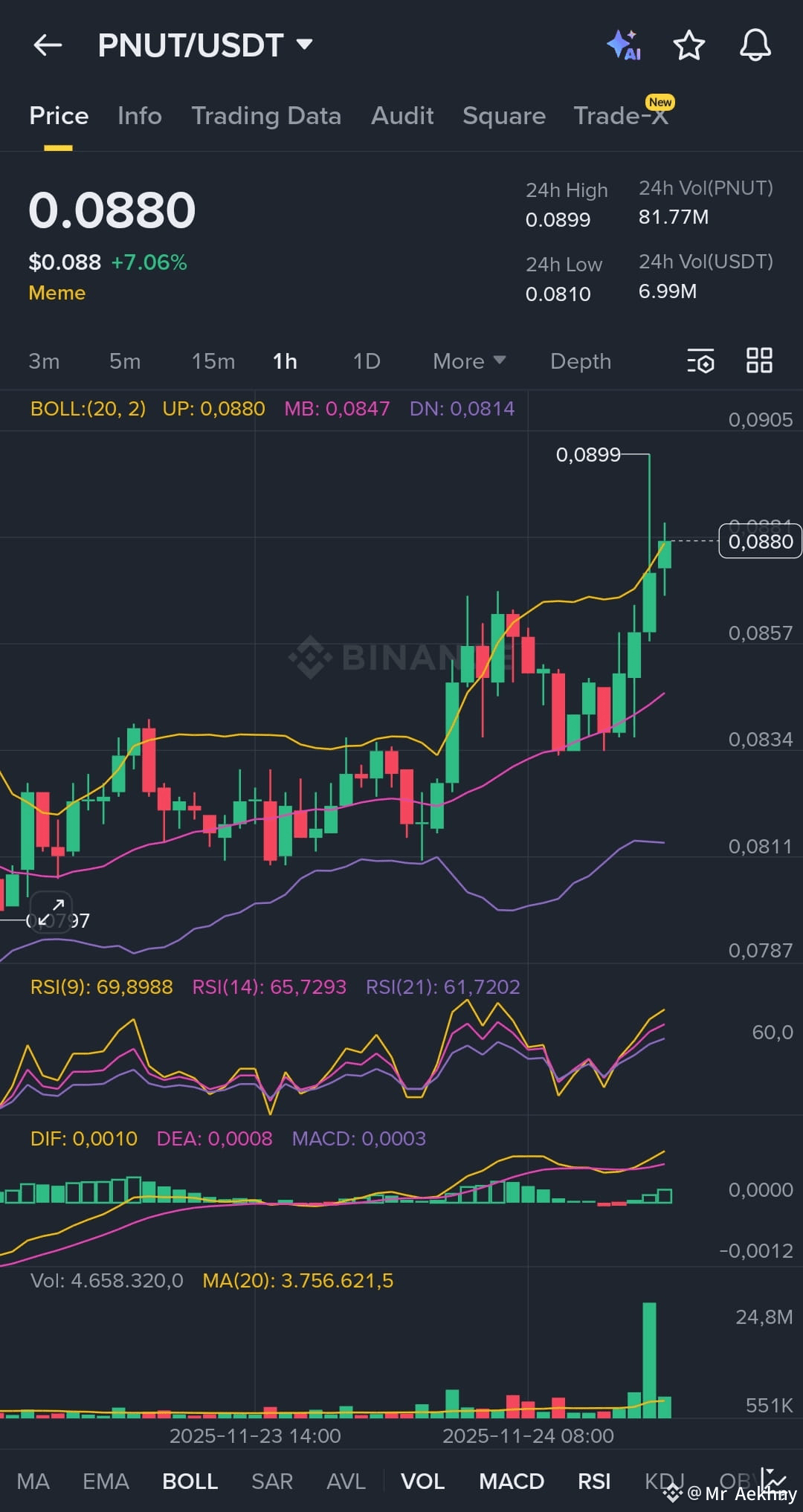Enable the KDJ sub-indicator
This screenshot has width=803, height=1512.
click(x=664, y=1482)
